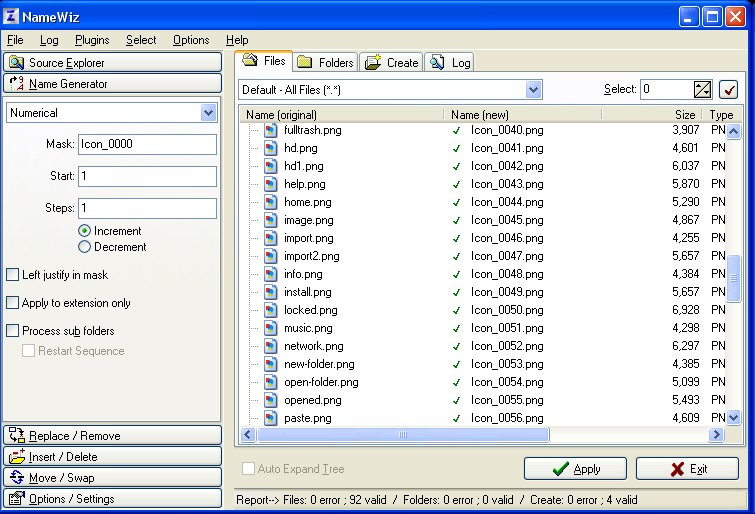Click the NameWiz title bar app icon
The height and width of the screenshot is (514, 755).
(x=12, y=16)
